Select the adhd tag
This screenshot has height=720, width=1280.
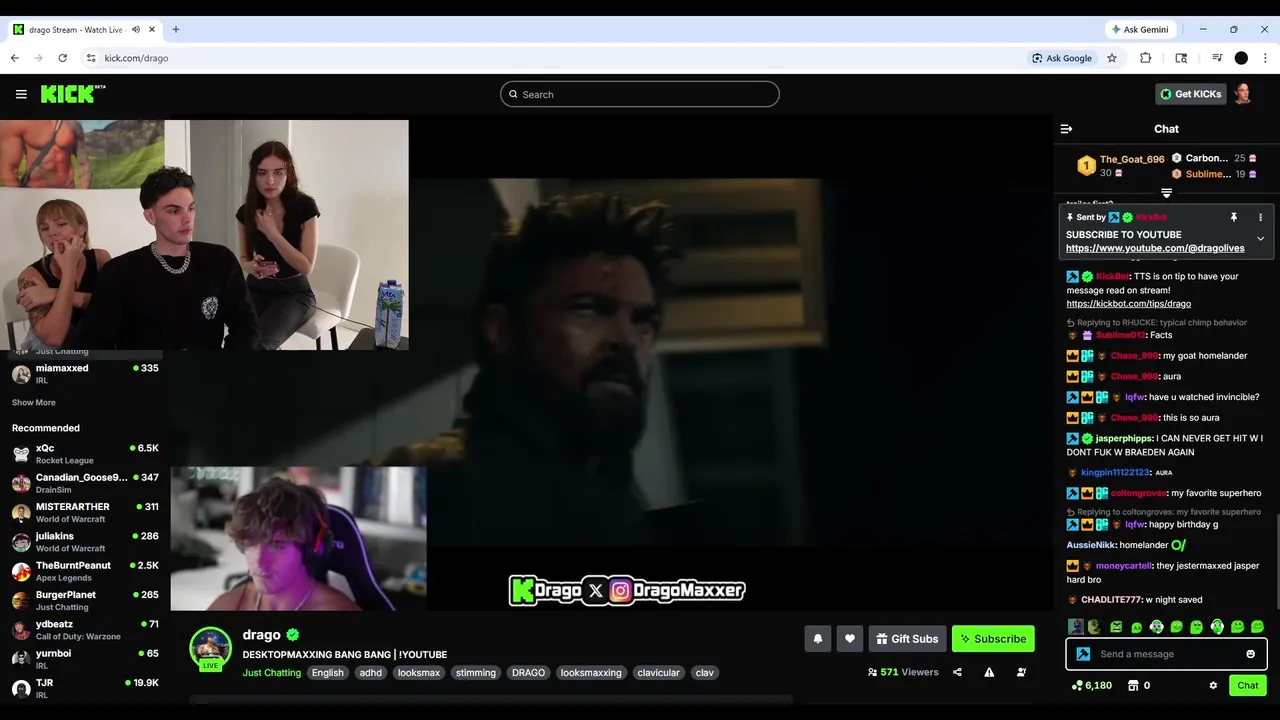371,673
